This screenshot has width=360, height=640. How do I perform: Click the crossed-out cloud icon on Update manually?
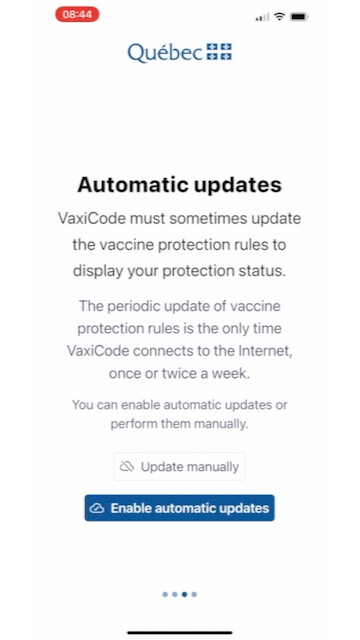click(127, 467)
